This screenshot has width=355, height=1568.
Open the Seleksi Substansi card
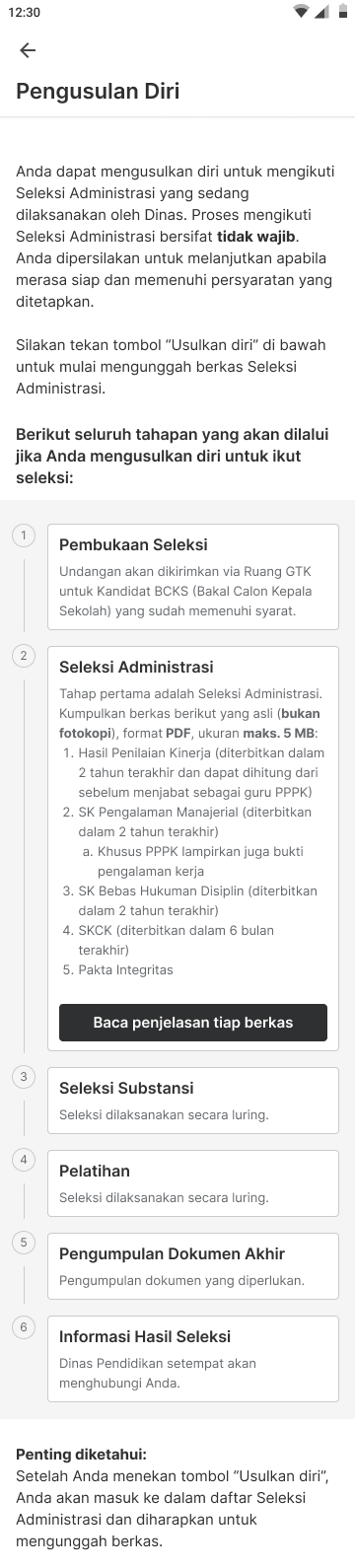click(193, 1101)
